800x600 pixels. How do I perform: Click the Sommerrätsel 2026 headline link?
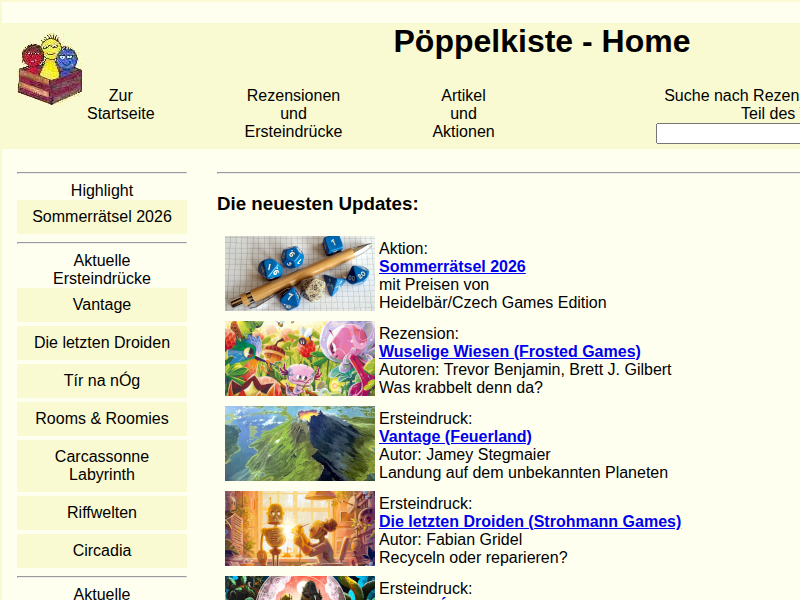(x=452, y=266)
